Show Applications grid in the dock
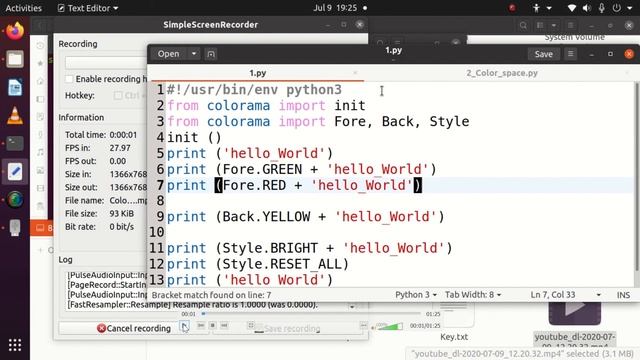This screenshot has width=640, height=360. pyautogui.click(x=15, y=345)
